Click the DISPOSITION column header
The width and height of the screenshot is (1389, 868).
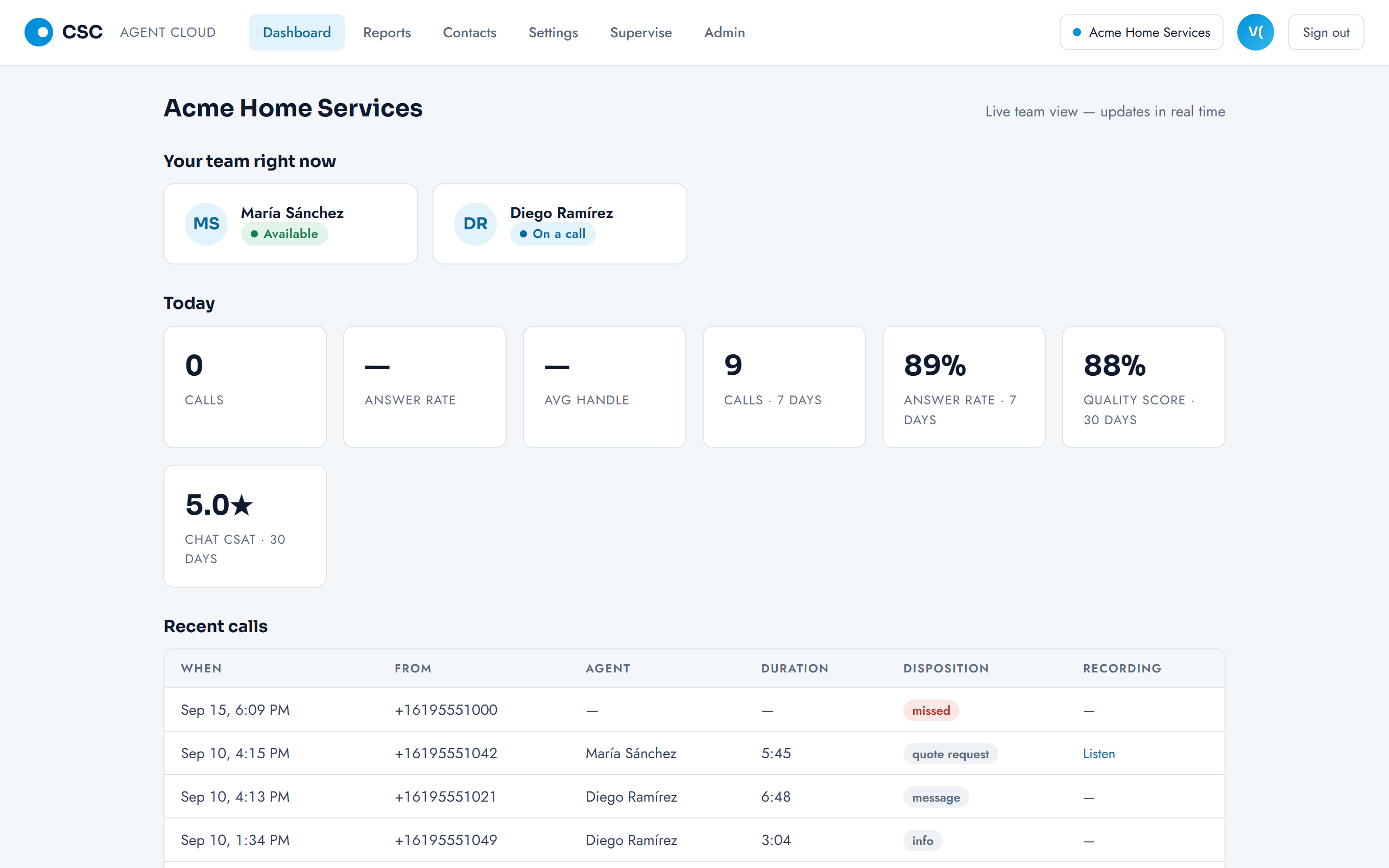946,668
